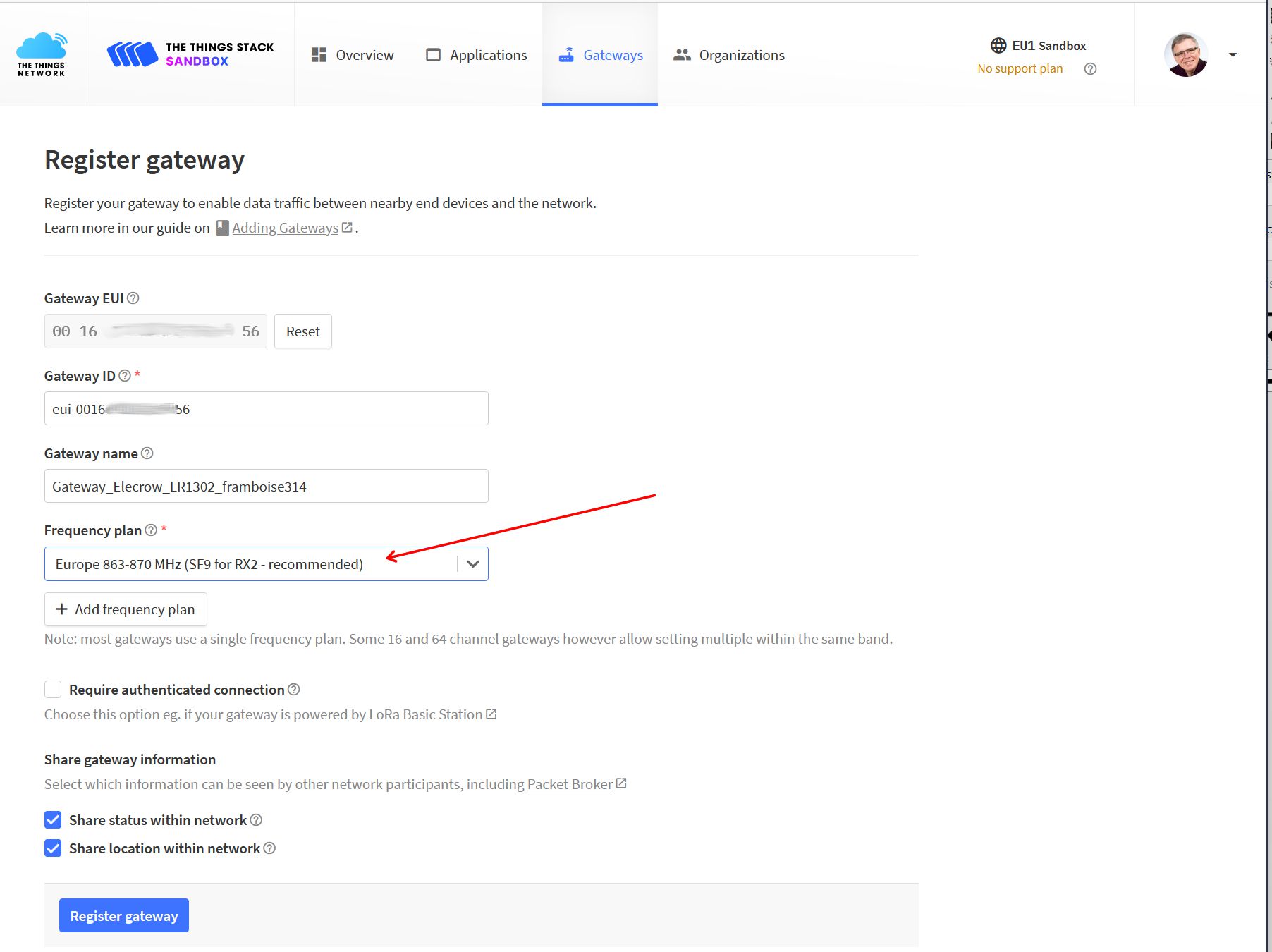
Task: Open the Organizations tab
Action: pyautogui.click(x=729, y=55)
